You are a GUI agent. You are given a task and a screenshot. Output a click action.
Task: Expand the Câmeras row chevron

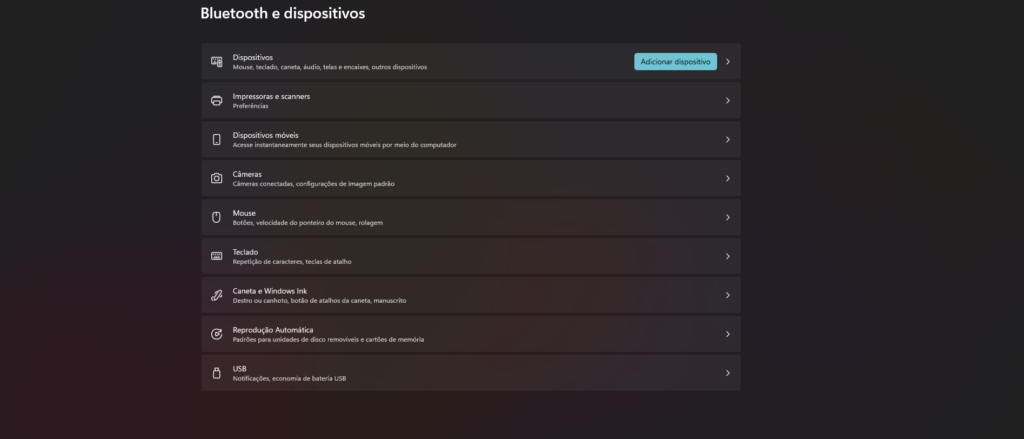(x=728, y=178)
